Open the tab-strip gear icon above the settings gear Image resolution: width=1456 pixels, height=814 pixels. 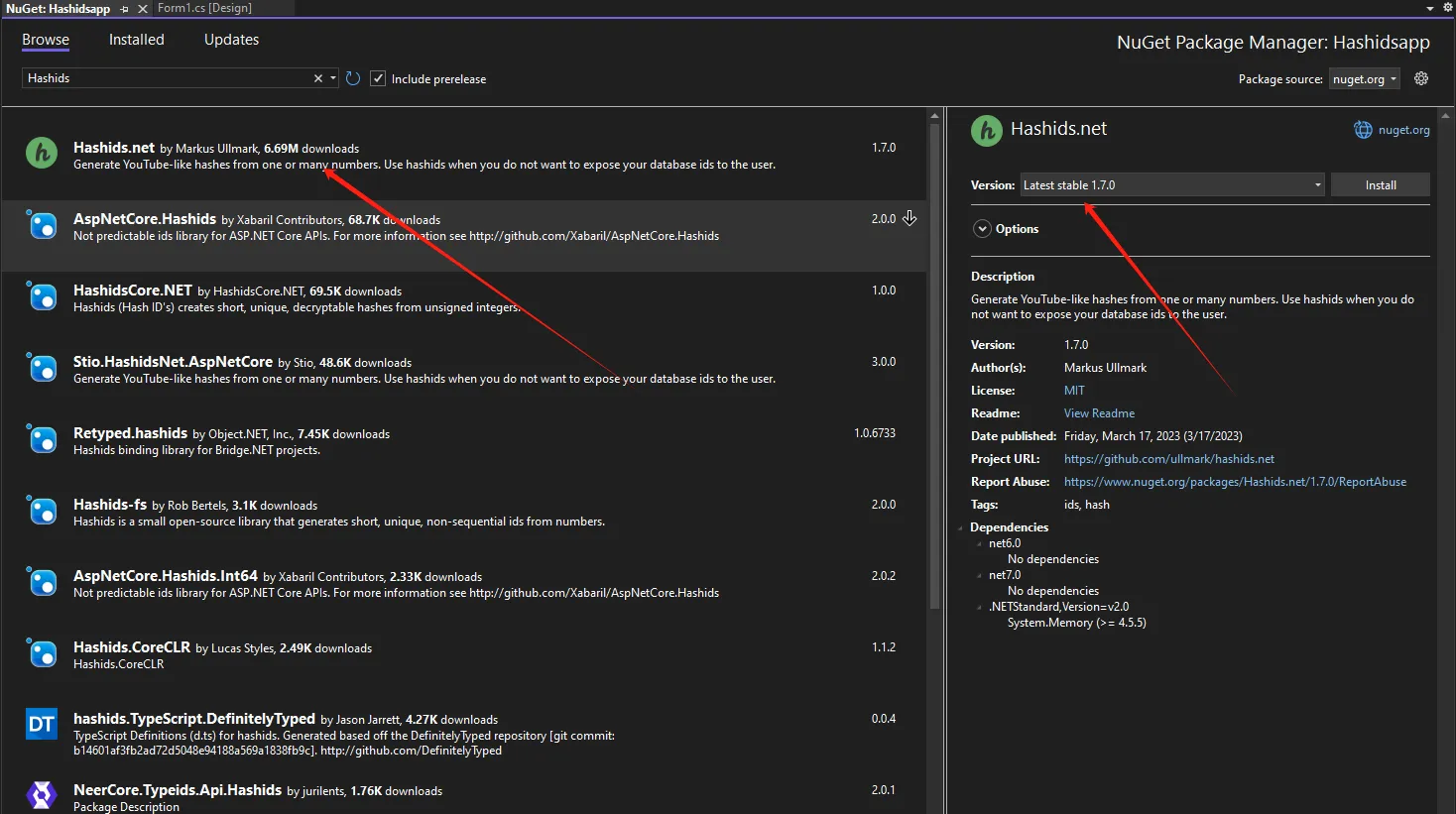(1448, 7)
